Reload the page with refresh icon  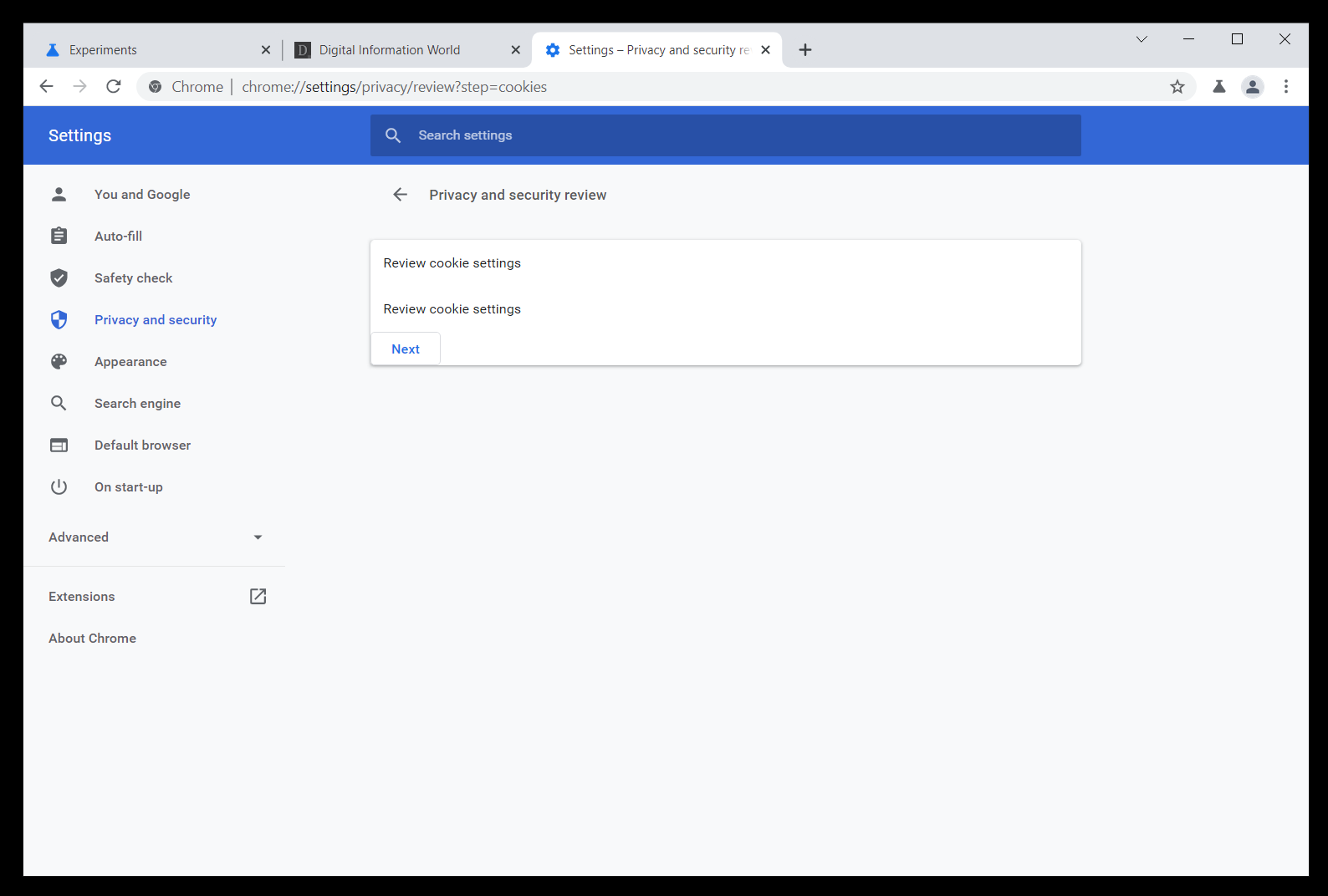point(114,87)
